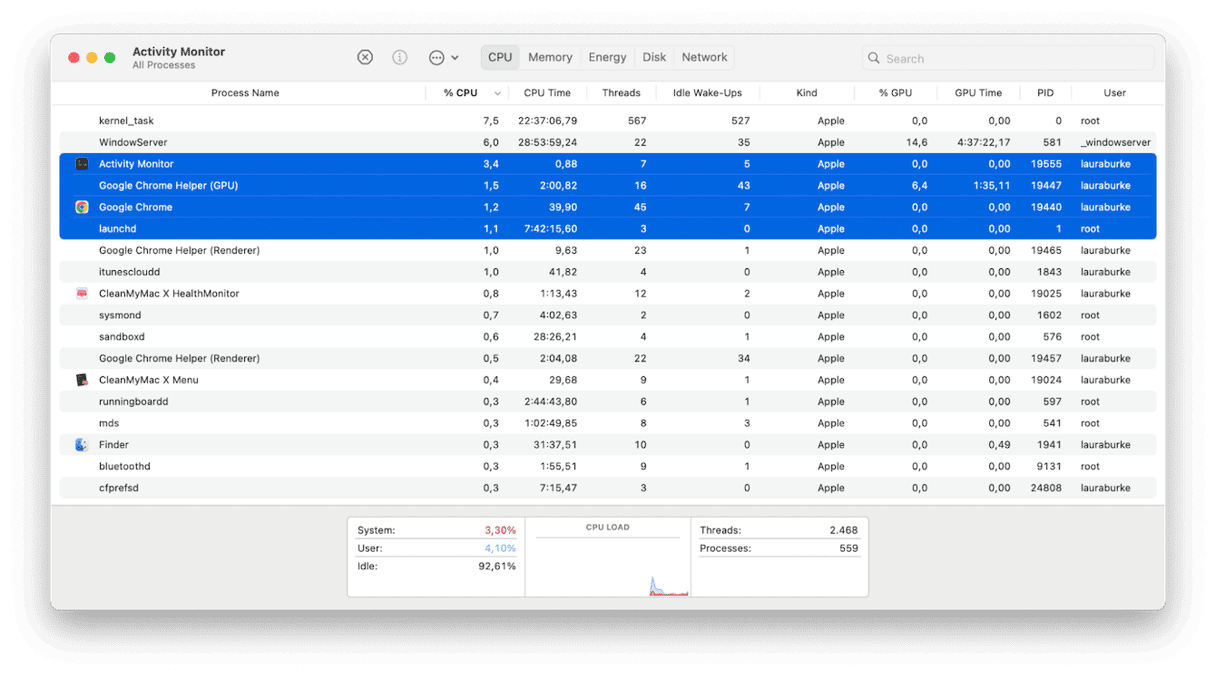Image resolution: width=1216 pixels, height=677 pixels.
Task: Click the CleanMyMac X Menu app icon
Action: [x=81, y=379]
